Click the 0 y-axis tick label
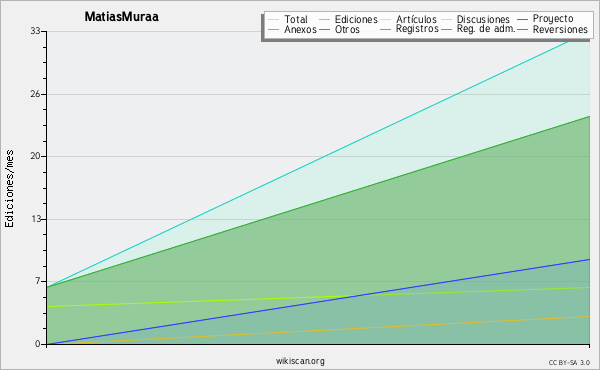The image size is (600, 370). tap(38, 344)
